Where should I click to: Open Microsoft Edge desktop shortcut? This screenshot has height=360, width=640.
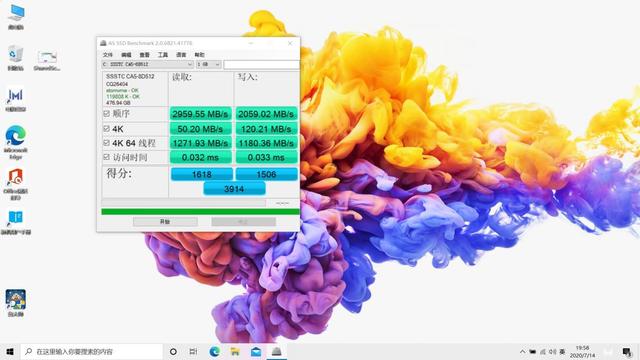(16, 141)
